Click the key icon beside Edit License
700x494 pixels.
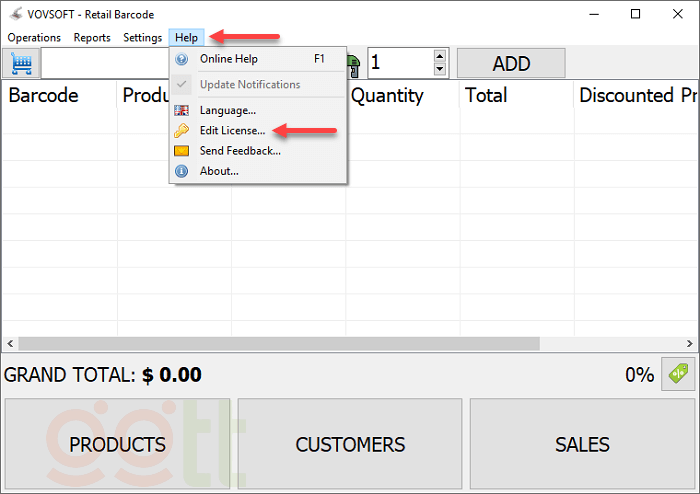pos(181,131)
